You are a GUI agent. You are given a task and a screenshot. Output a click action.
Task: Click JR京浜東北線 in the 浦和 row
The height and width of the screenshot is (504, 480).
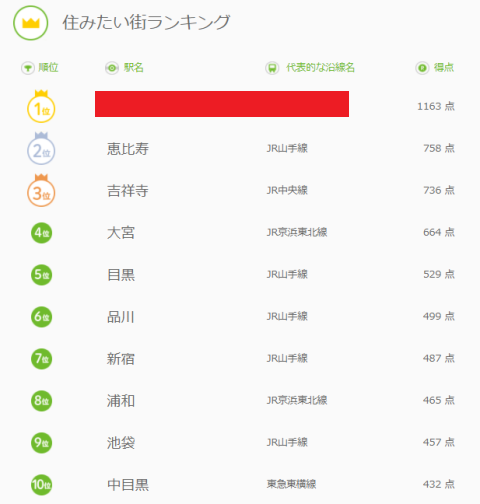point(297,400)
